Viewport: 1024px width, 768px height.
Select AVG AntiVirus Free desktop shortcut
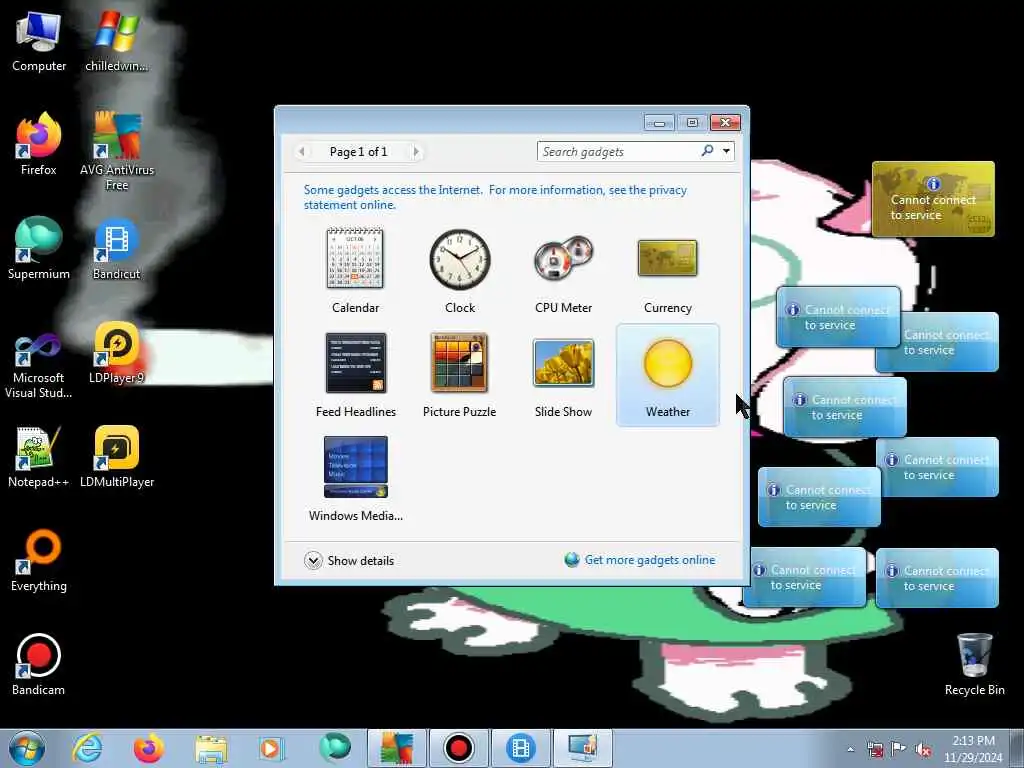pyautogui.click(x=116, y=152)
